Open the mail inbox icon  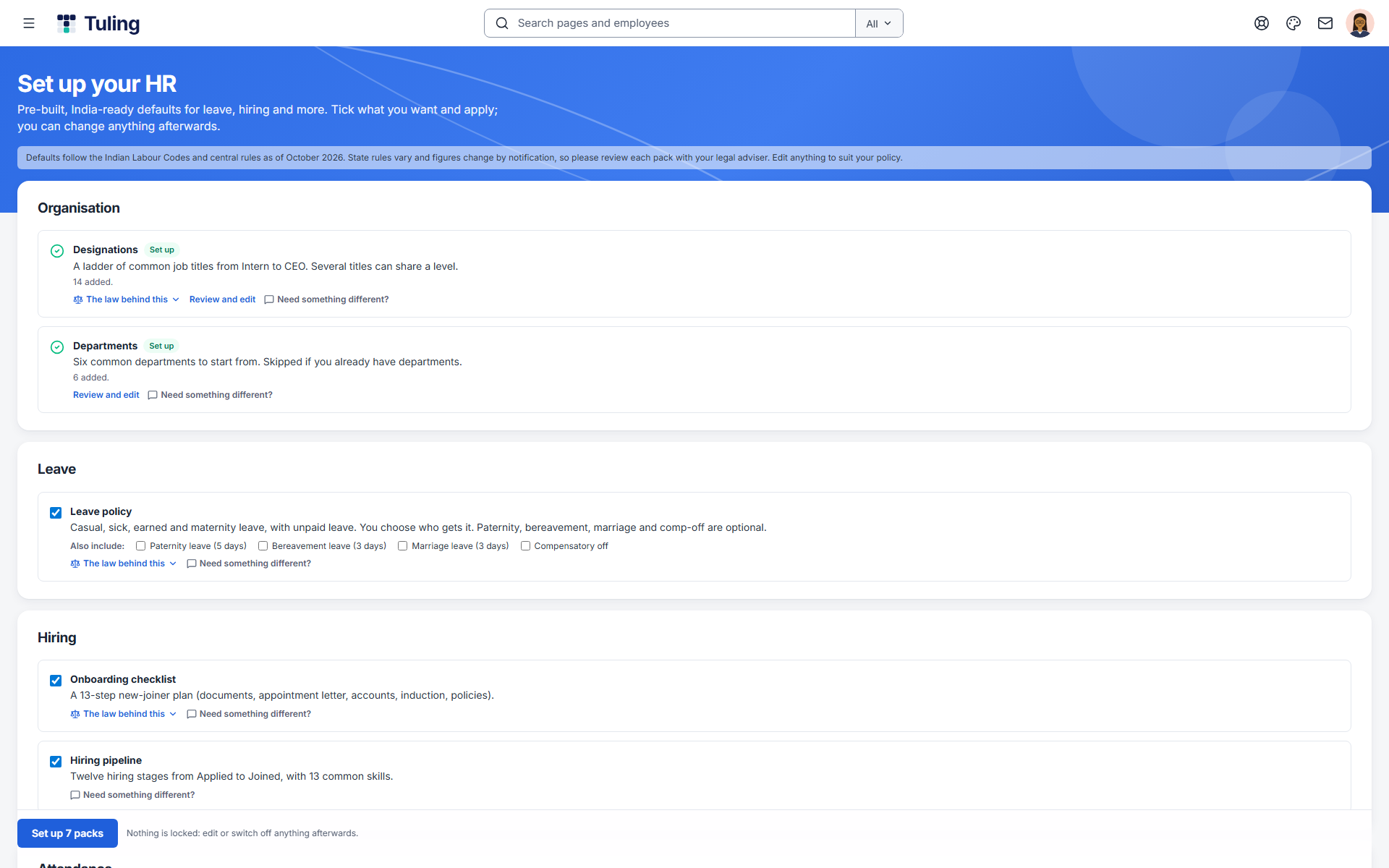click(x=1325, y=23)
